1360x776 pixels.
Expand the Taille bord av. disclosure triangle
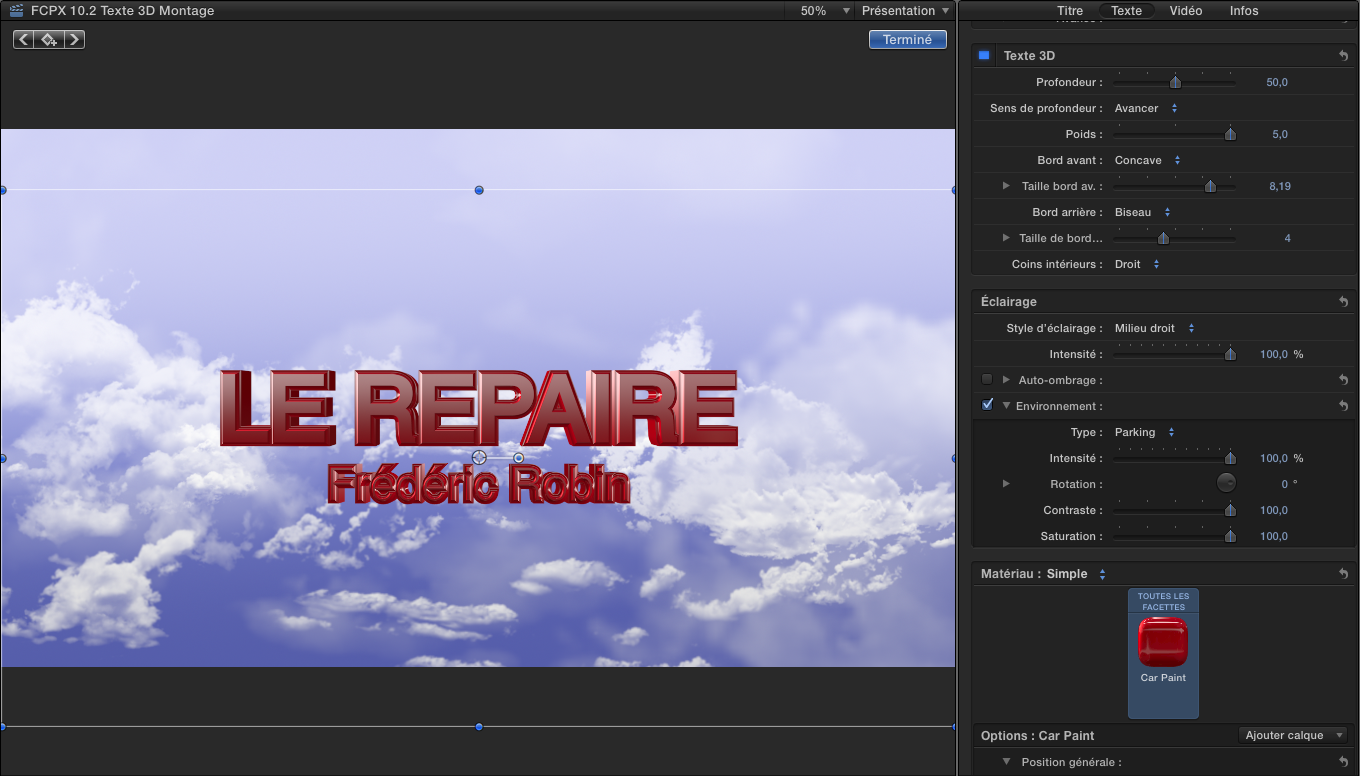[x=1007, y=186]
